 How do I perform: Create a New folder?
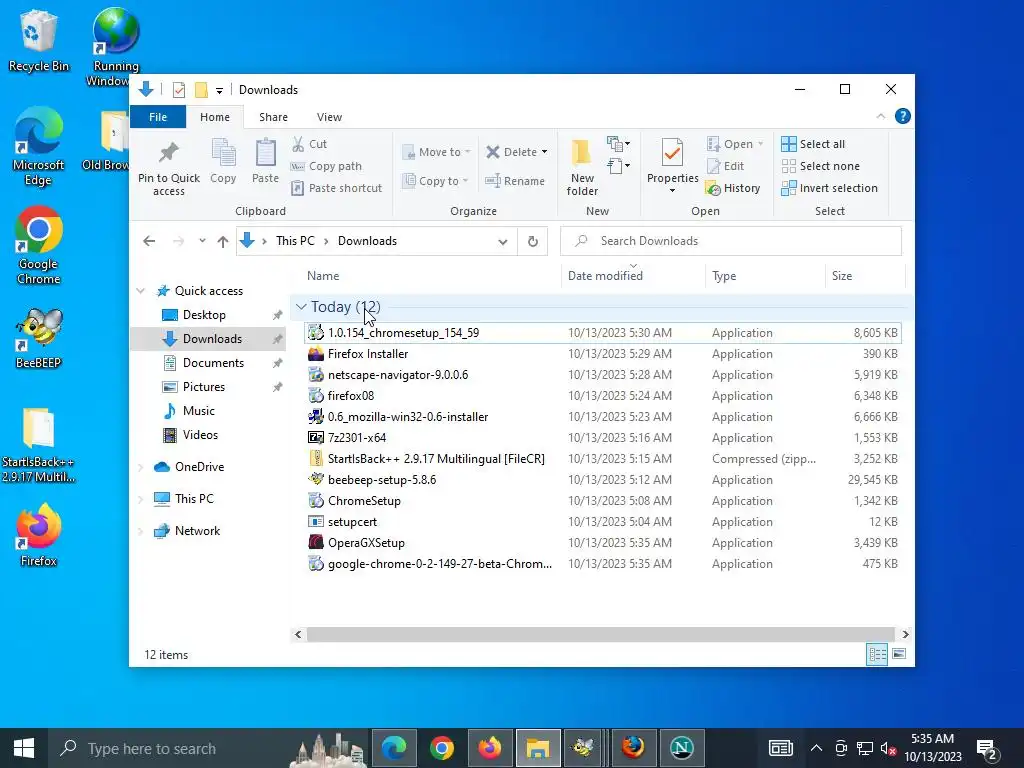[582, 167]
